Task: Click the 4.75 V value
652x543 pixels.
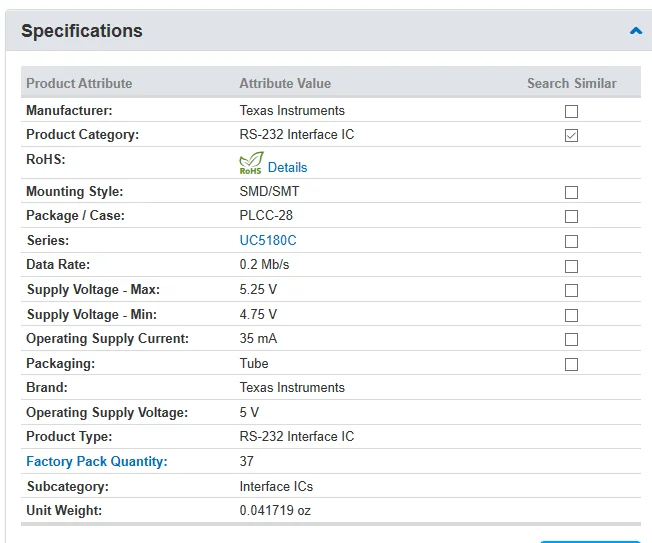Action: coord(258,315)
